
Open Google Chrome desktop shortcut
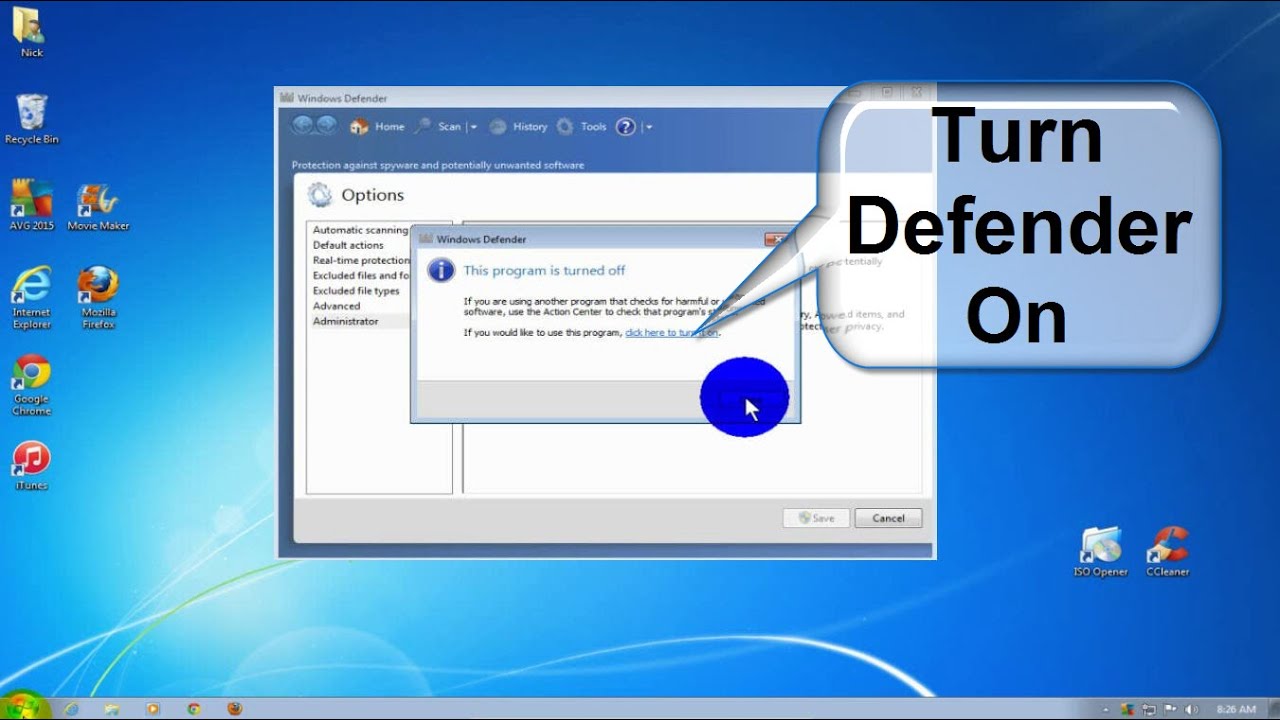31,385
